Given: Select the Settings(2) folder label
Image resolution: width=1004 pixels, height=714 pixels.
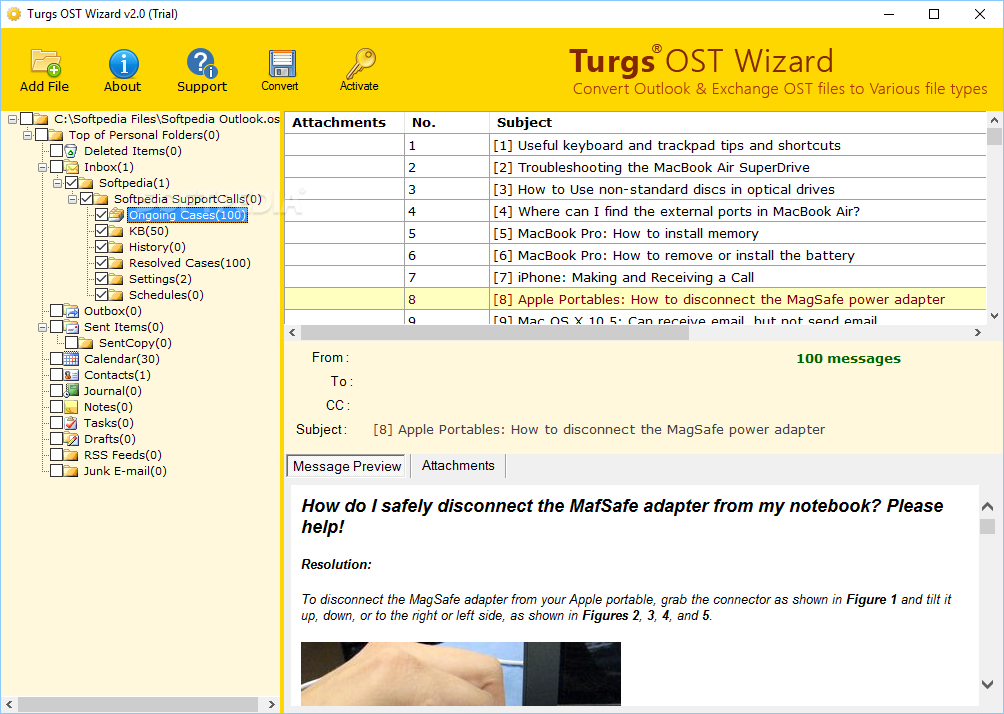Looking at the screenshot, I should pos(160,279).
